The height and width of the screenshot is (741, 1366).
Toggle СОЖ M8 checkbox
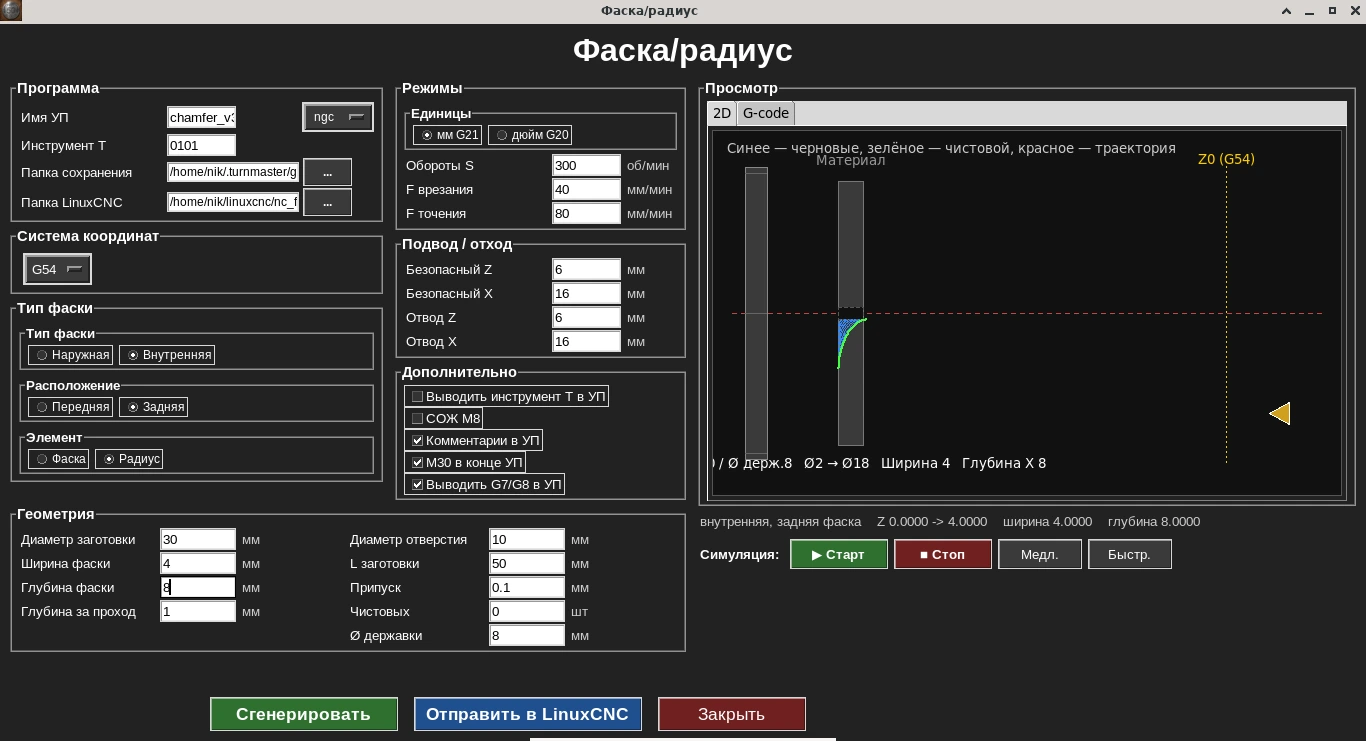tap(444, 419)
